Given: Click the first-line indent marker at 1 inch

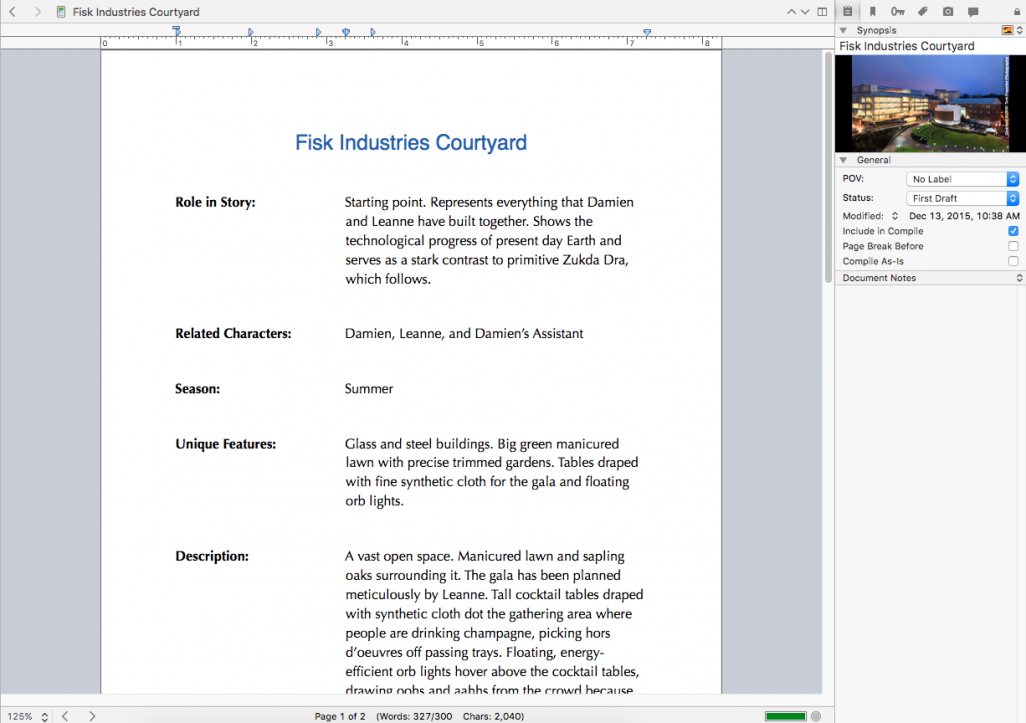Looking at the screenshot, I should 176,30.
